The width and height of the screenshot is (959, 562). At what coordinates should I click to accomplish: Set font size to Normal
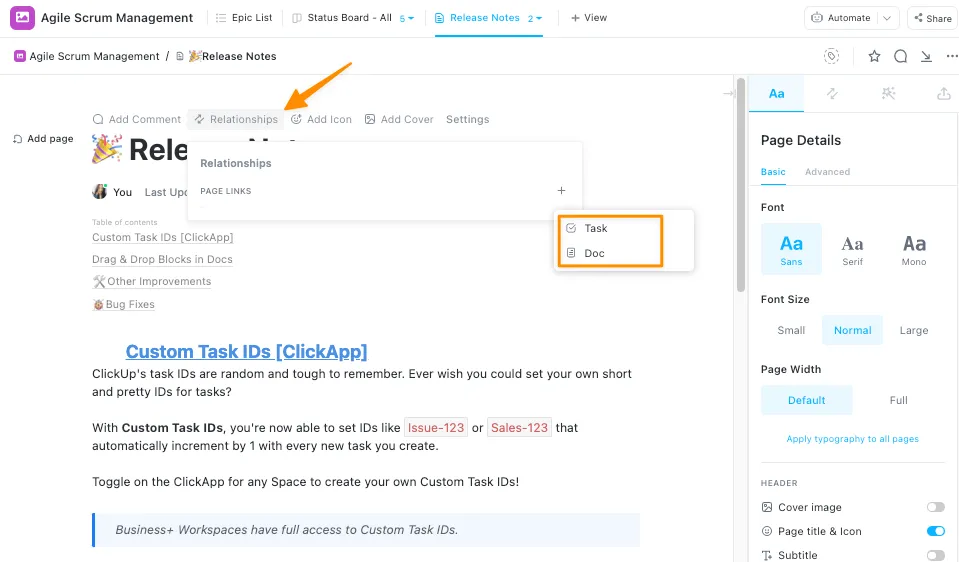pos(853,330)
